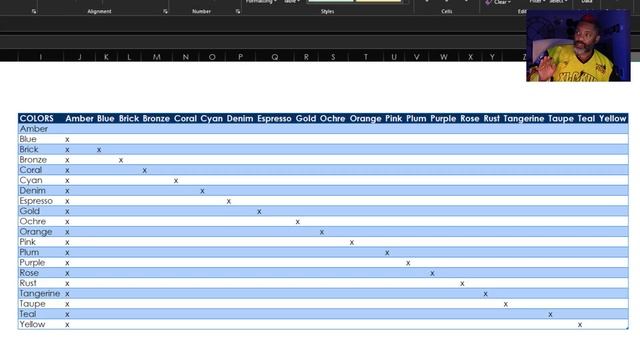This screenshot has height=360, width=640.
Task: Select column J header
Action: [80, 57]
